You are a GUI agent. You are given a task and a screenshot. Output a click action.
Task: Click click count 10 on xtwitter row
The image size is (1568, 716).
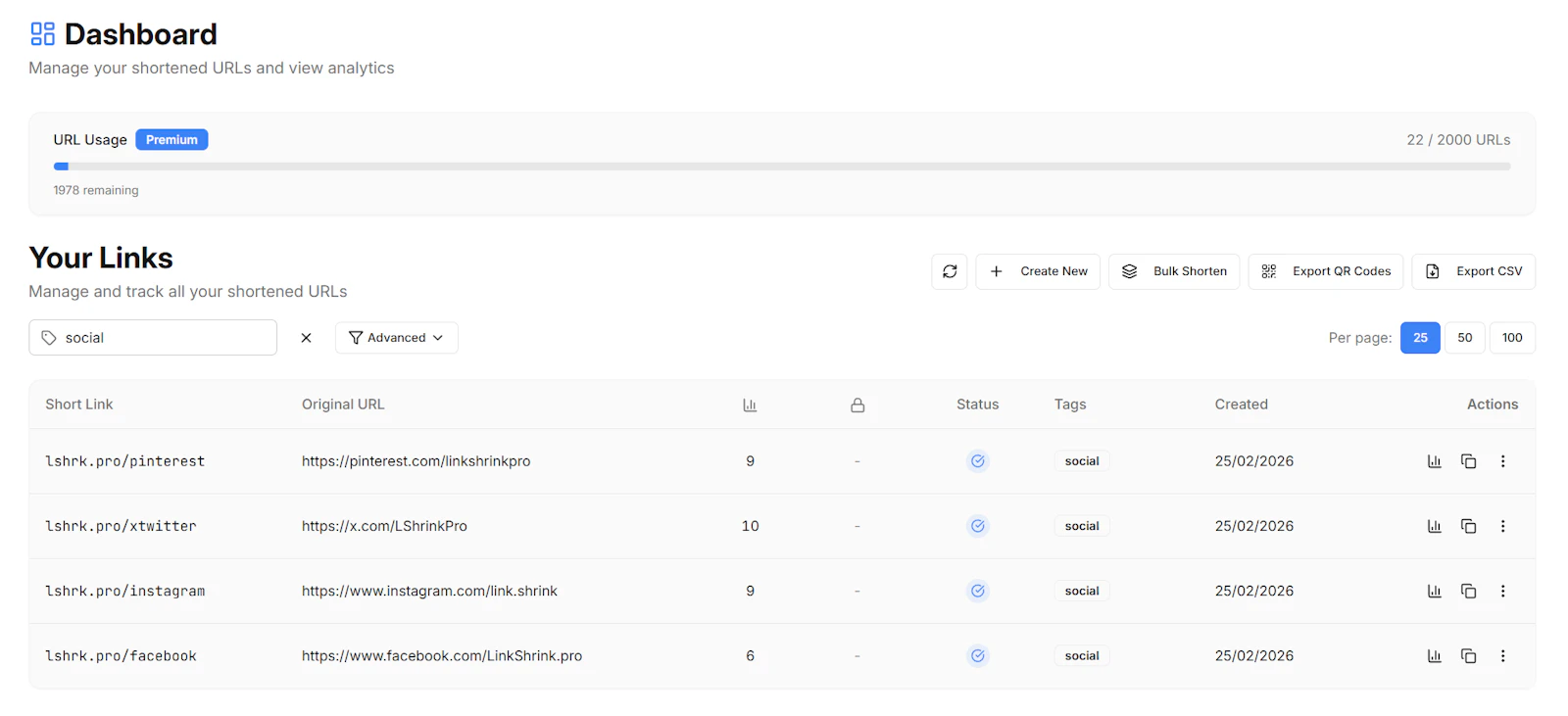tap(750, 526)
